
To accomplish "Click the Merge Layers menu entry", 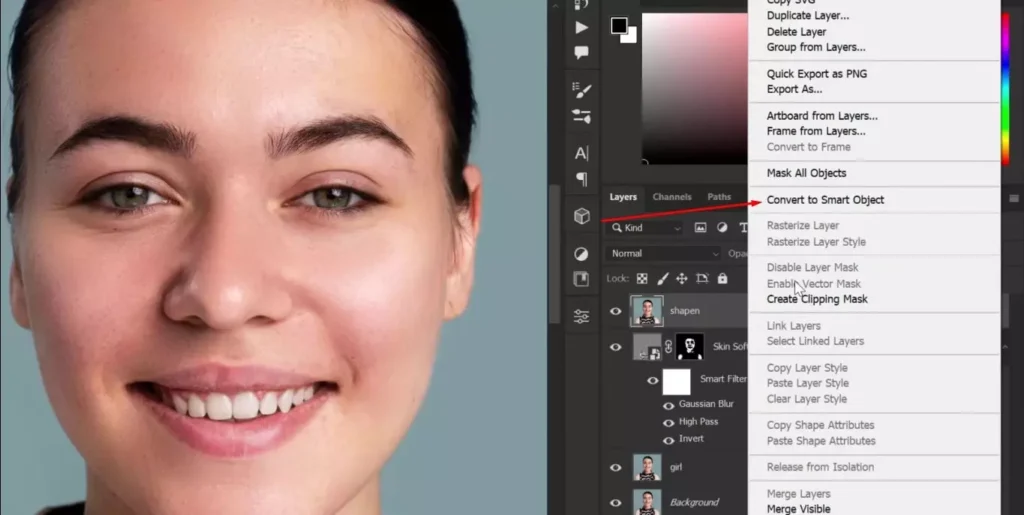I will tap(798, 494).
